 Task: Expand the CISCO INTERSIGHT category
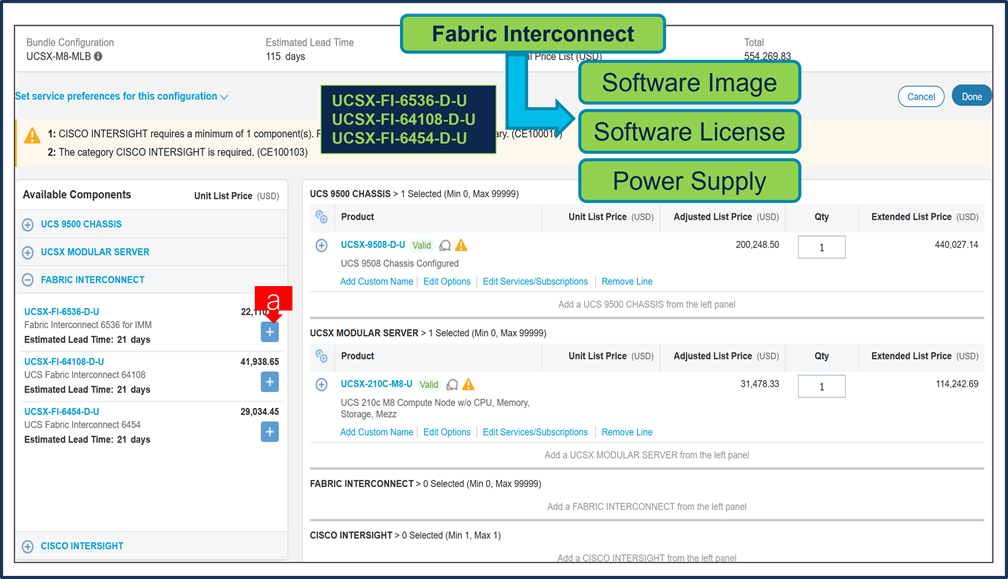click(x=28, y=547)
